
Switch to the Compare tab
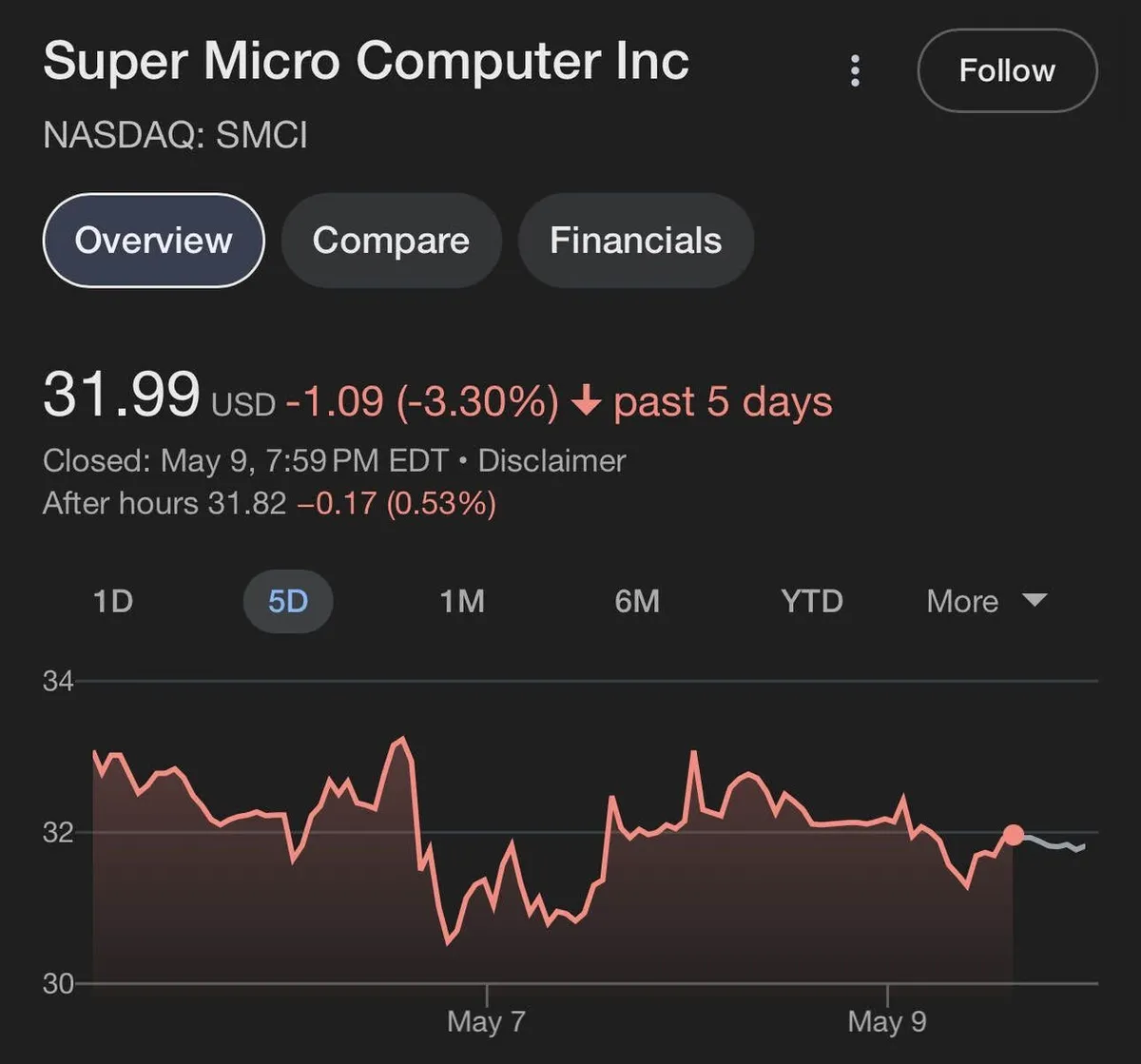click(391, 241)
